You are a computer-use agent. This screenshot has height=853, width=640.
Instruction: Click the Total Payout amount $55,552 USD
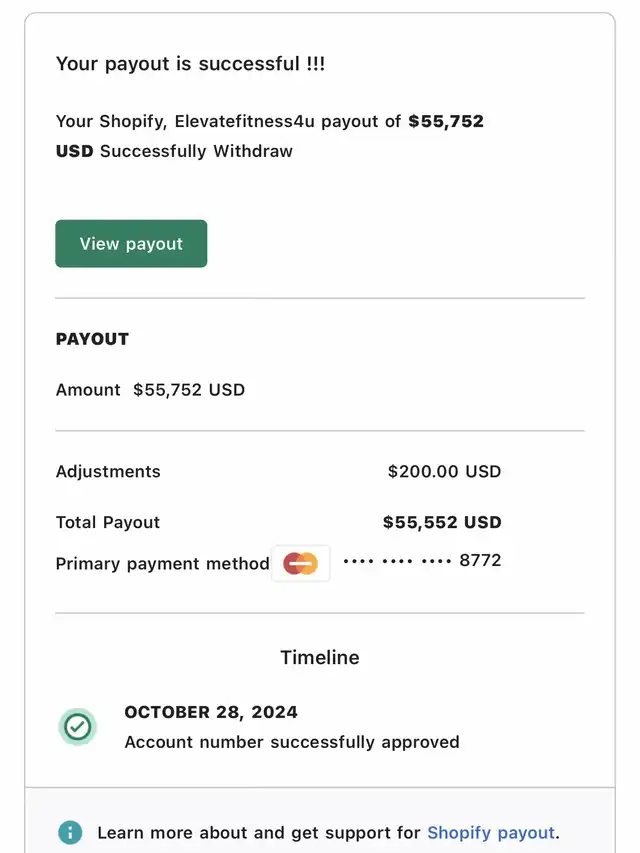tap(442, 522)
